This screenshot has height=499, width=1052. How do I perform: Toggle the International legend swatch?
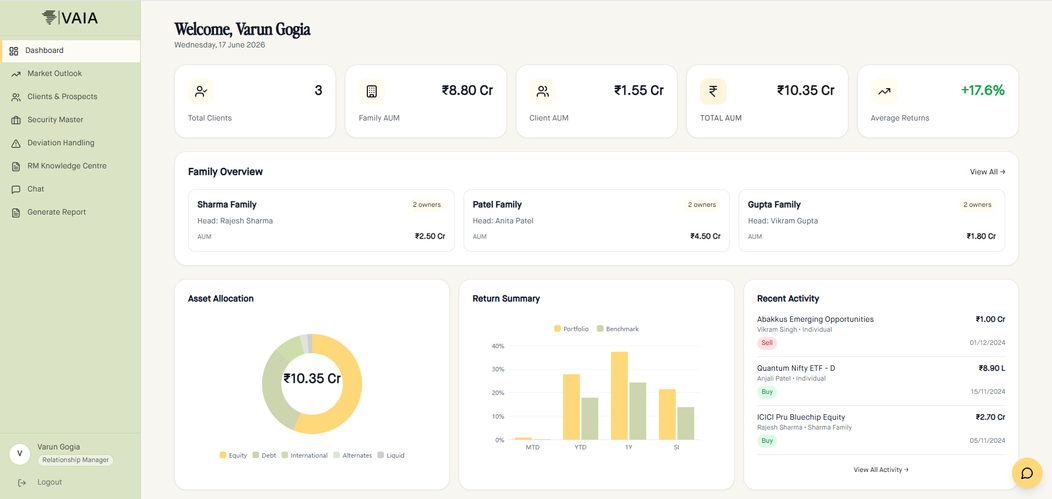tap(284, 455)
